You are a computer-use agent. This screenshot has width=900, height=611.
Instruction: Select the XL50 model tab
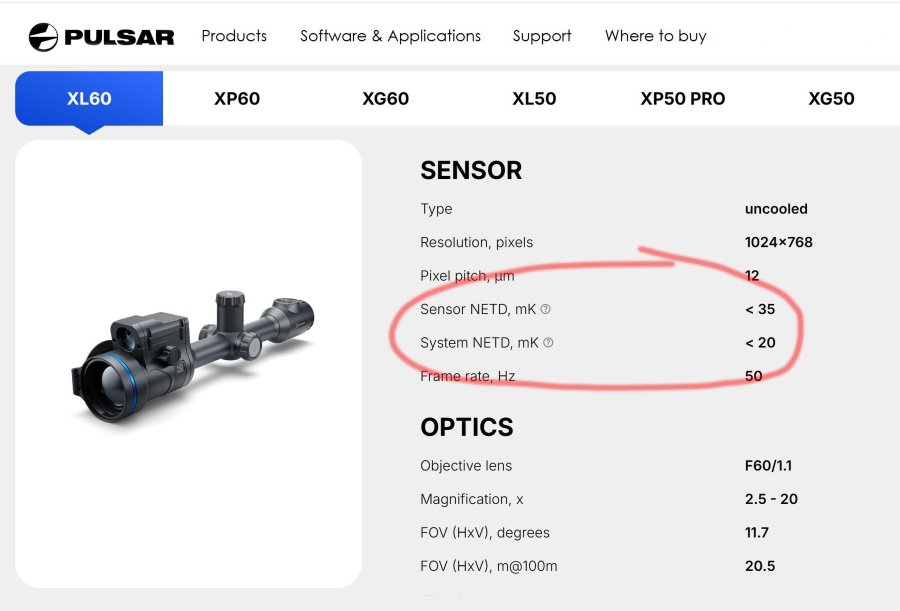coord(533,99)
